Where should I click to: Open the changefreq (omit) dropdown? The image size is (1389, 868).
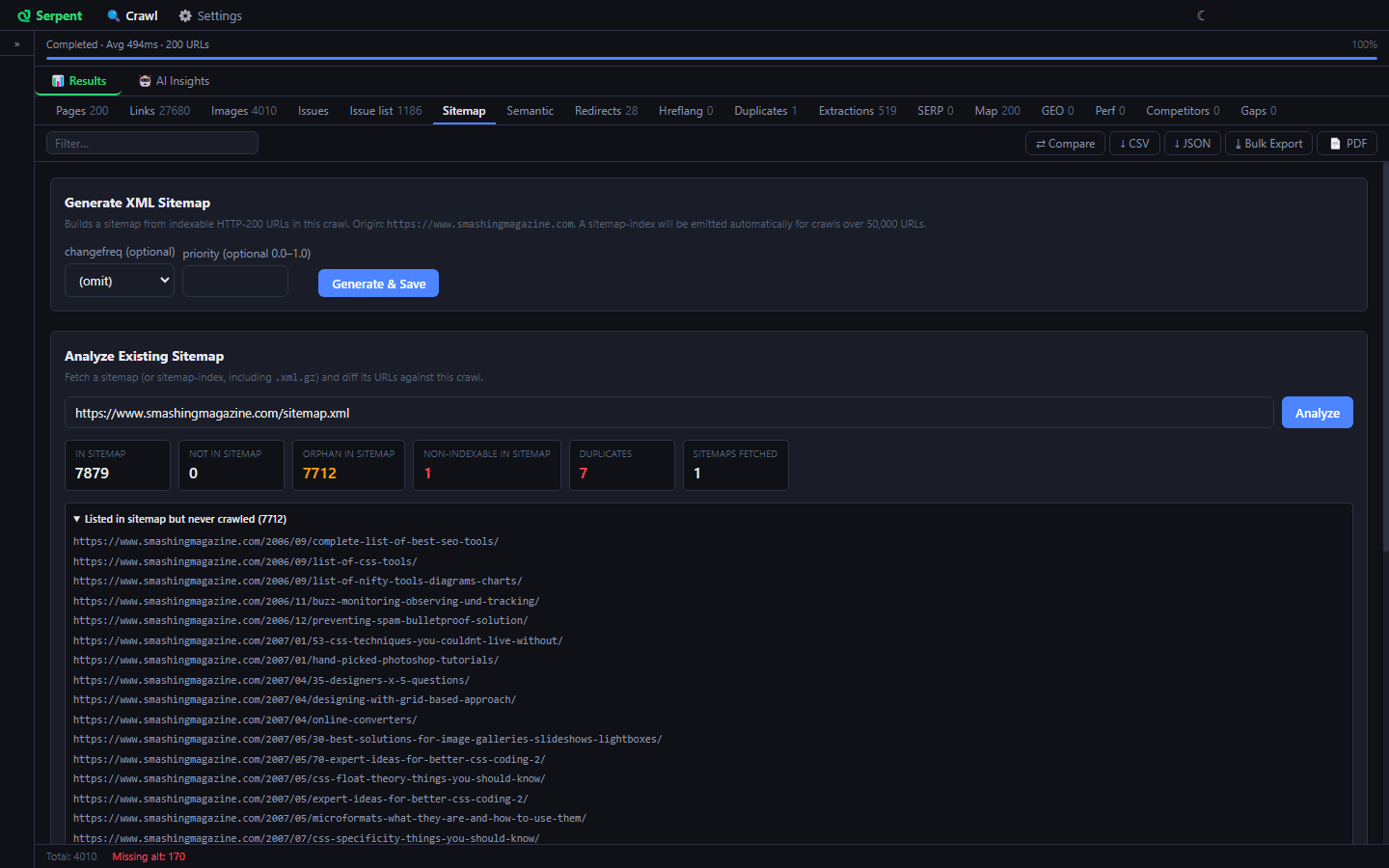click(x=120, y=281)
